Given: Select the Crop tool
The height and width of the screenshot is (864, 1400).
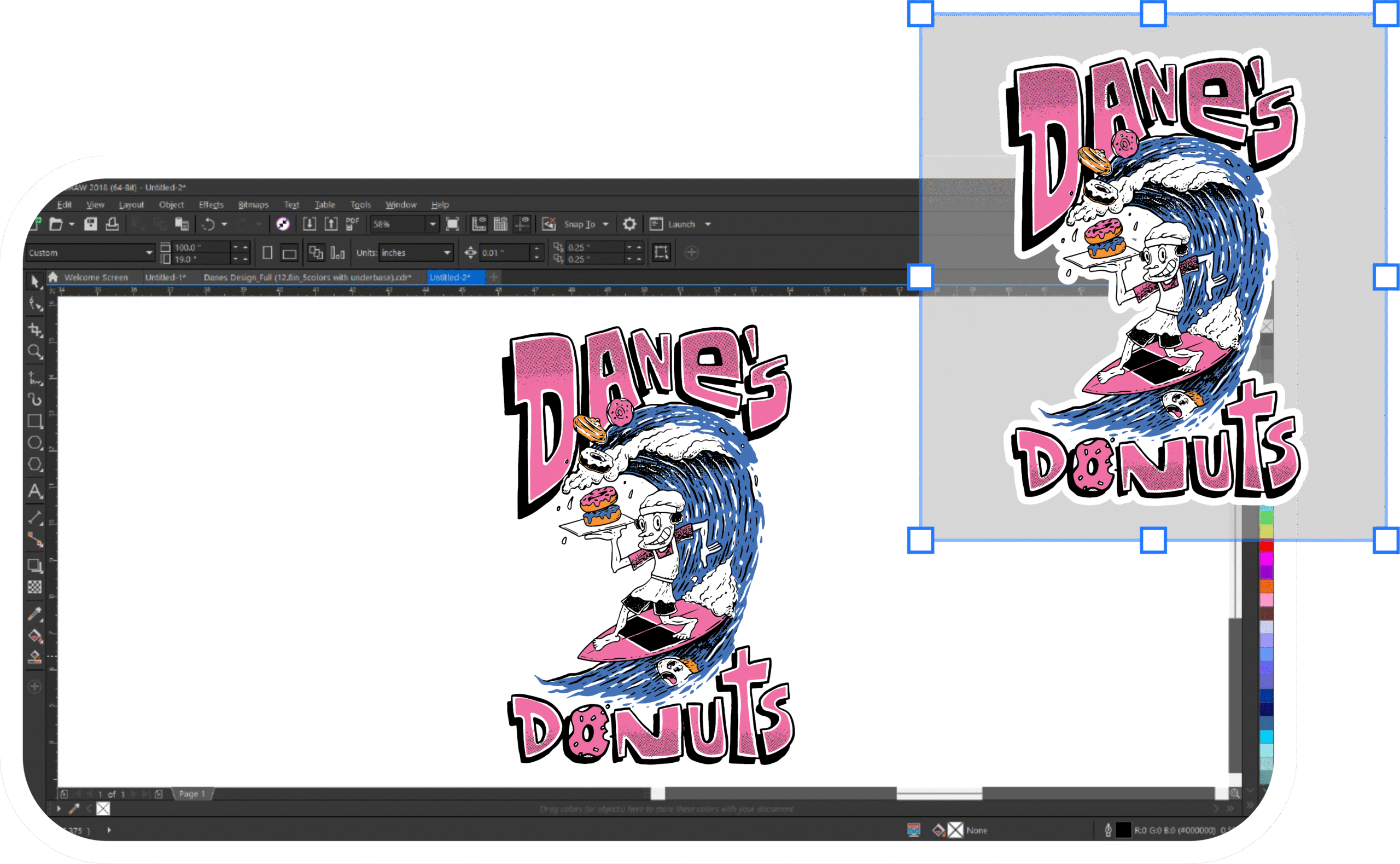Looking at the screenshot, I should coord(35,330).
